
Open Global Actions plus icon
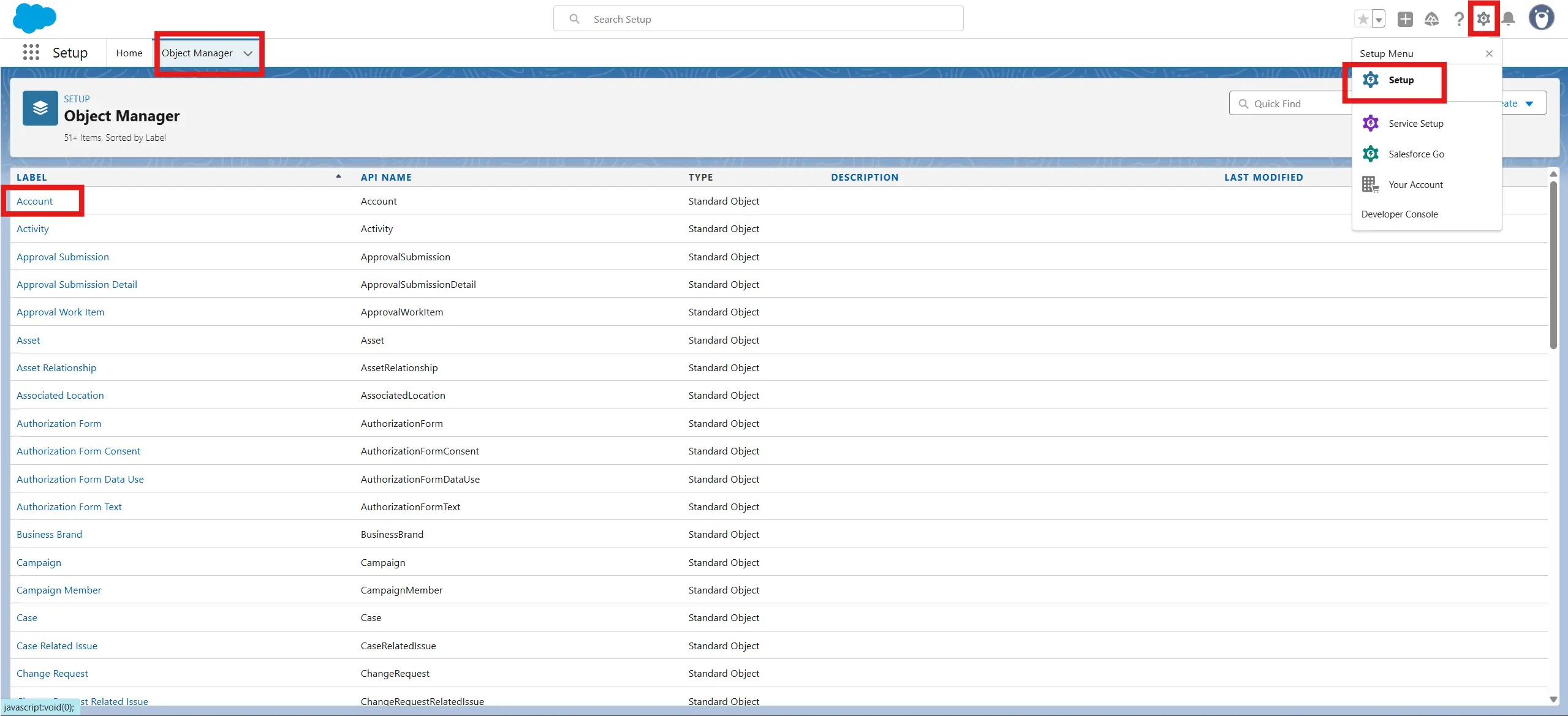[1405, 19]
